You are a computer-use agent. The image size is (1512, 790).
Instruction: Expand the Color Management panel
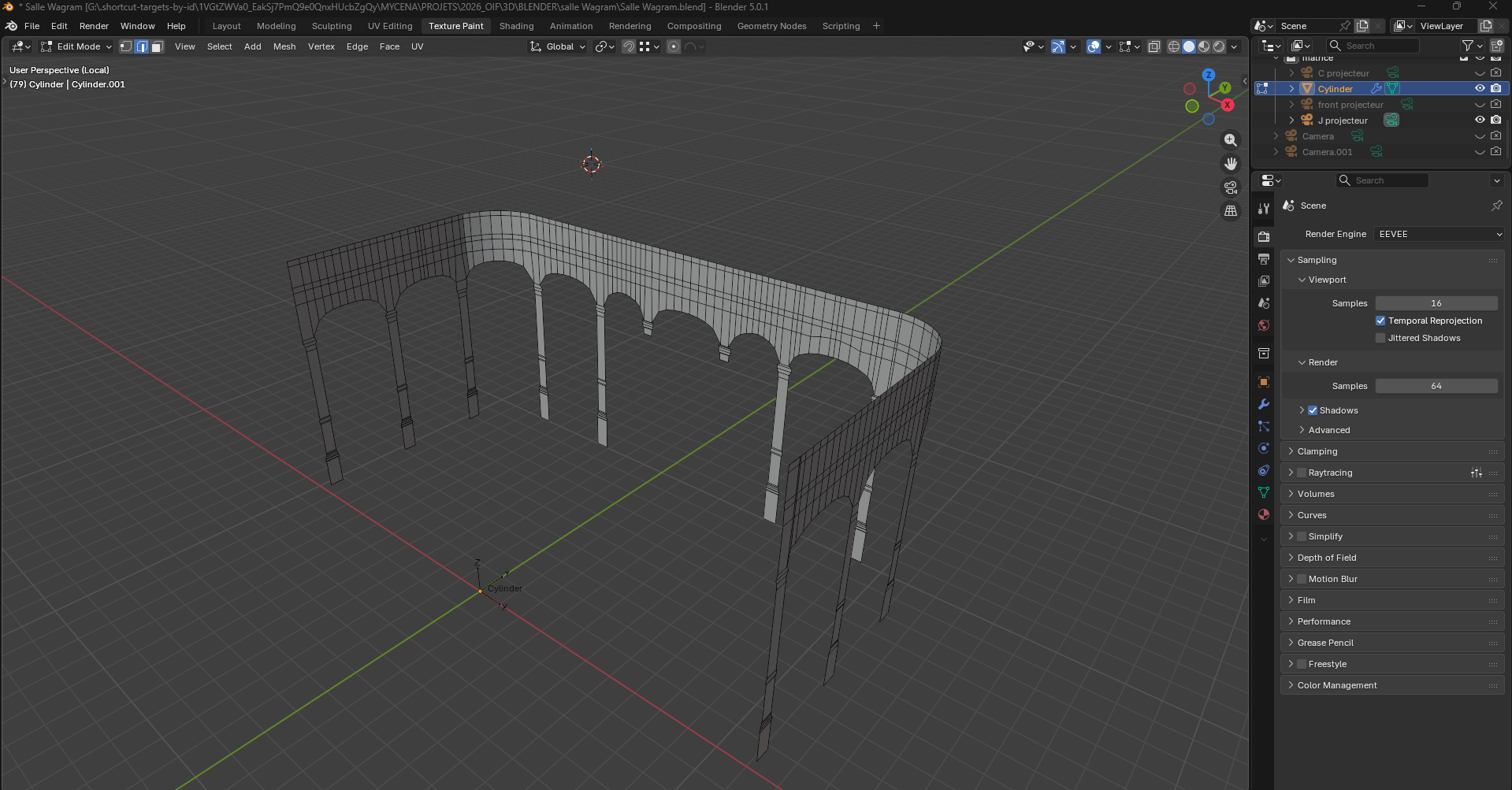pos(1337,685)
